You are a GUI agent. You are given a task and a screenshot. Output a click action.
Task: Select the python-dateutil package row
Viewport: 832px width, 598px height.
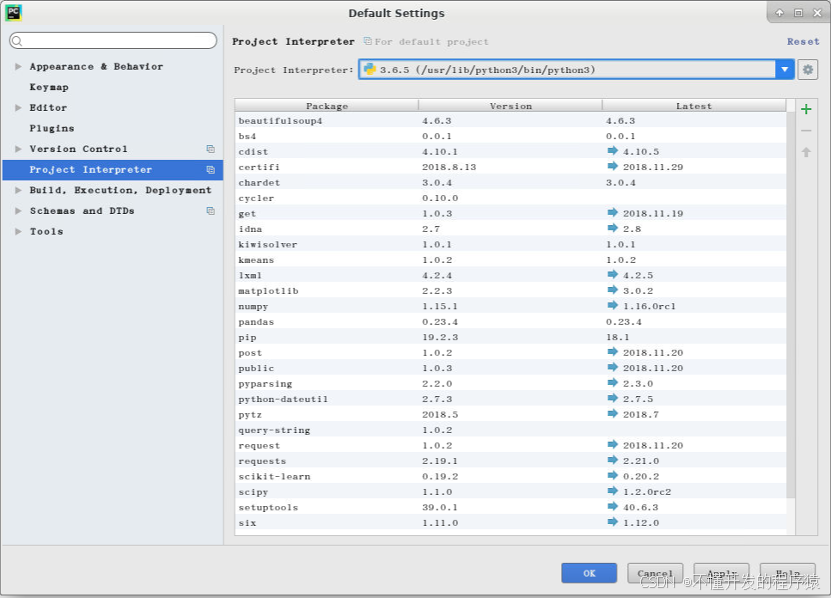(x=510, y=399)
